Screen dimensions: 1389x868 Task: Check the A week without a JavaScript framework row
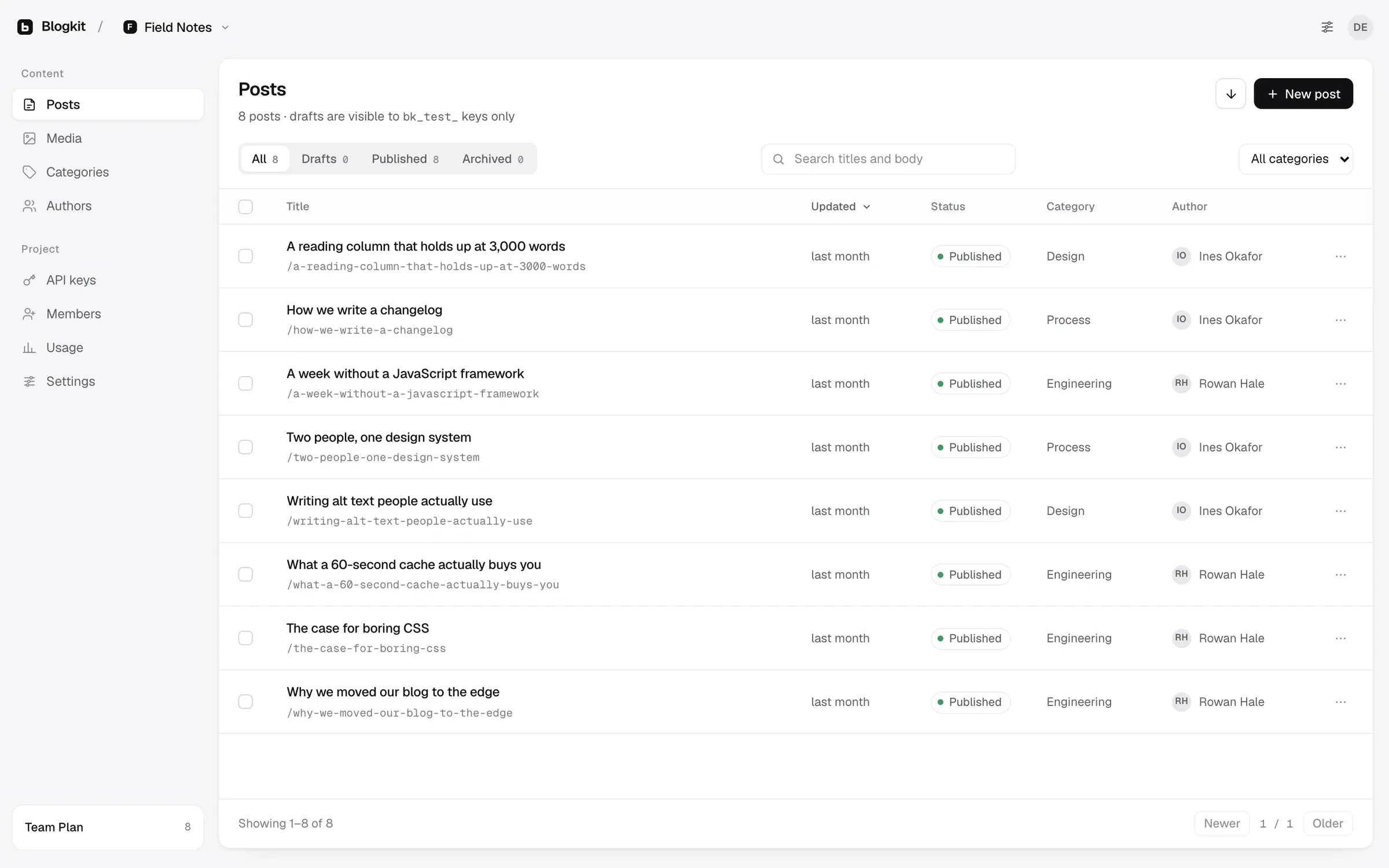pyautogui.click(x=245, y=384)
